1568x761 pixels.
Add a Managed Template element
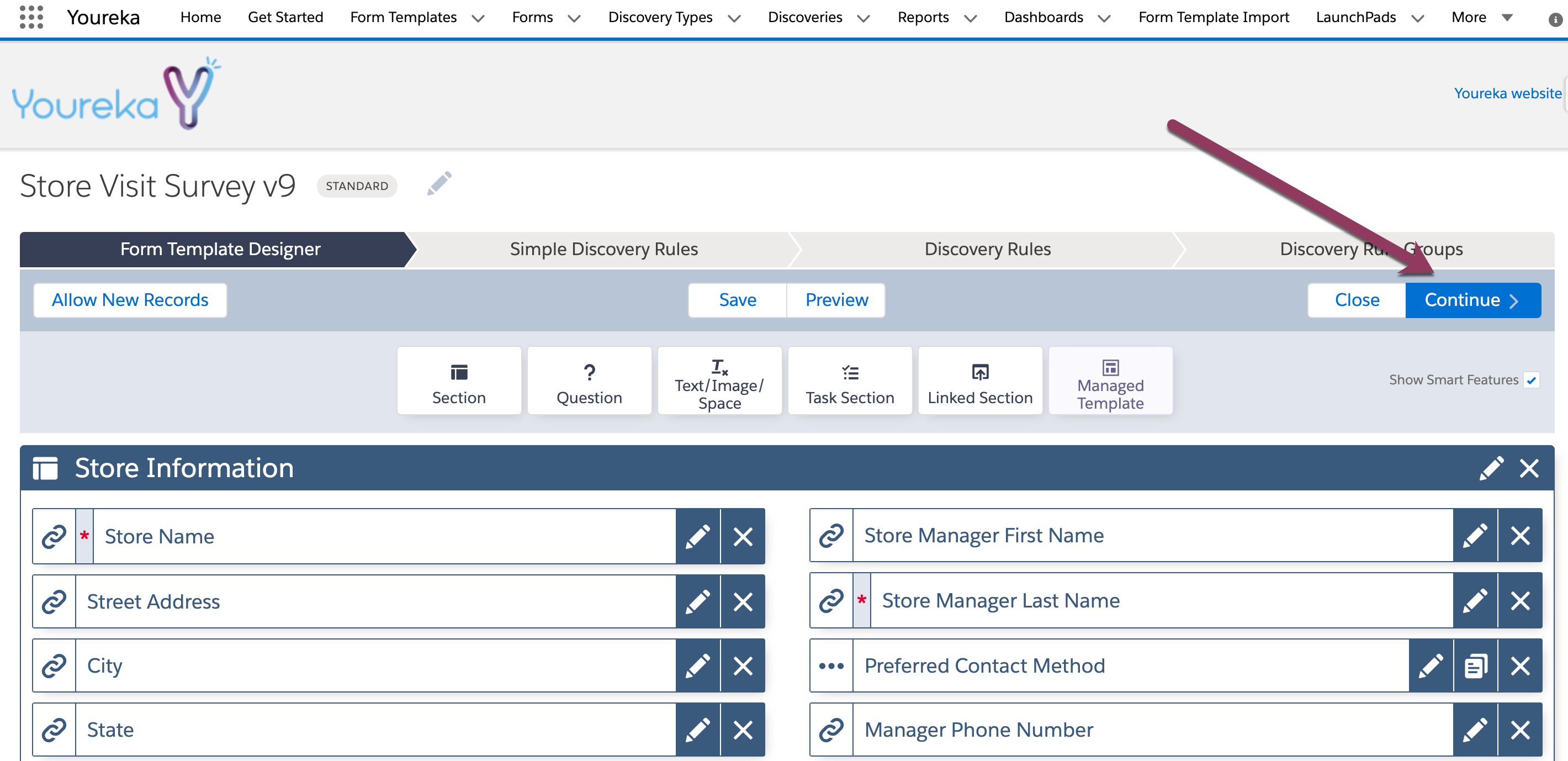[1110, 380]
